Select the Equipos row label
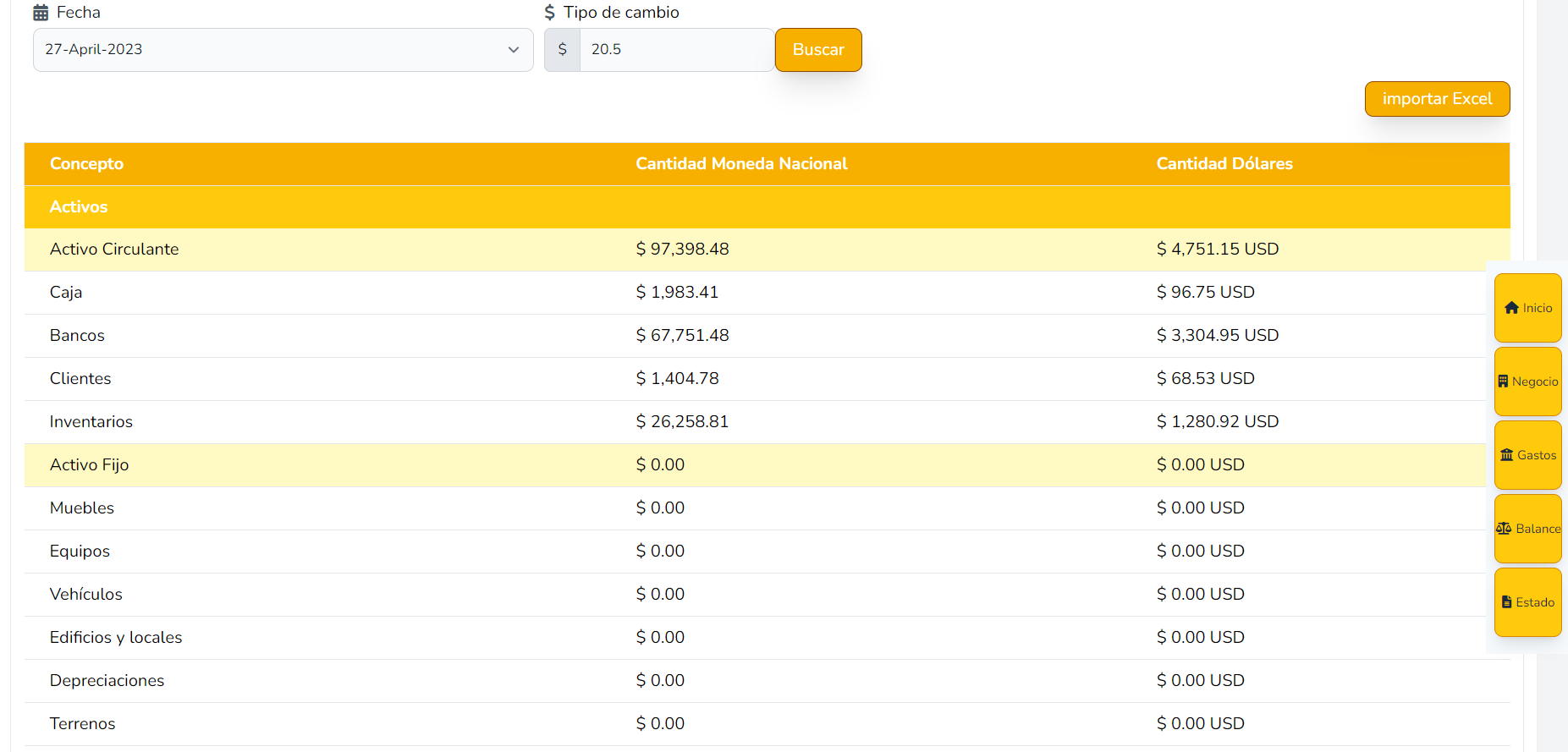The width and height of the screenshot is (1568, 752). [80, 552]
